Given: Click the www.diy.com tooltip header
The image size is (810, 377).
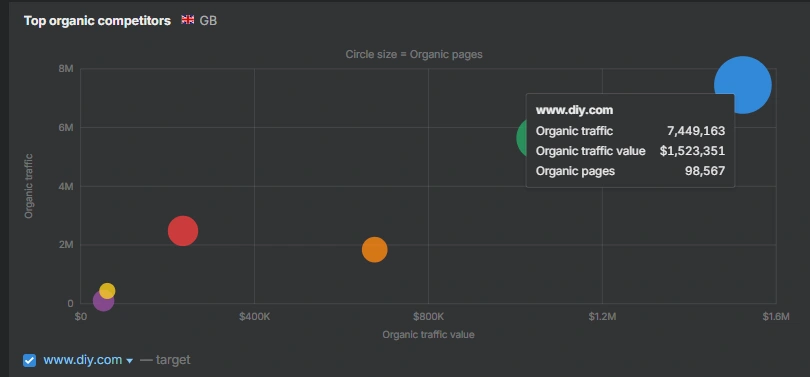Looking at the screenshot, I should click(574, 110).
